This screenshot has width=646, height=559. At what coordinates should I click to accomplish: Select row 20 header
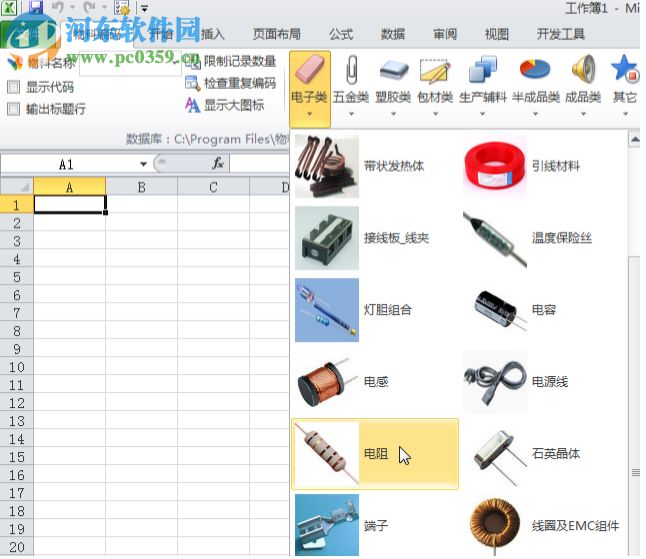16,547
